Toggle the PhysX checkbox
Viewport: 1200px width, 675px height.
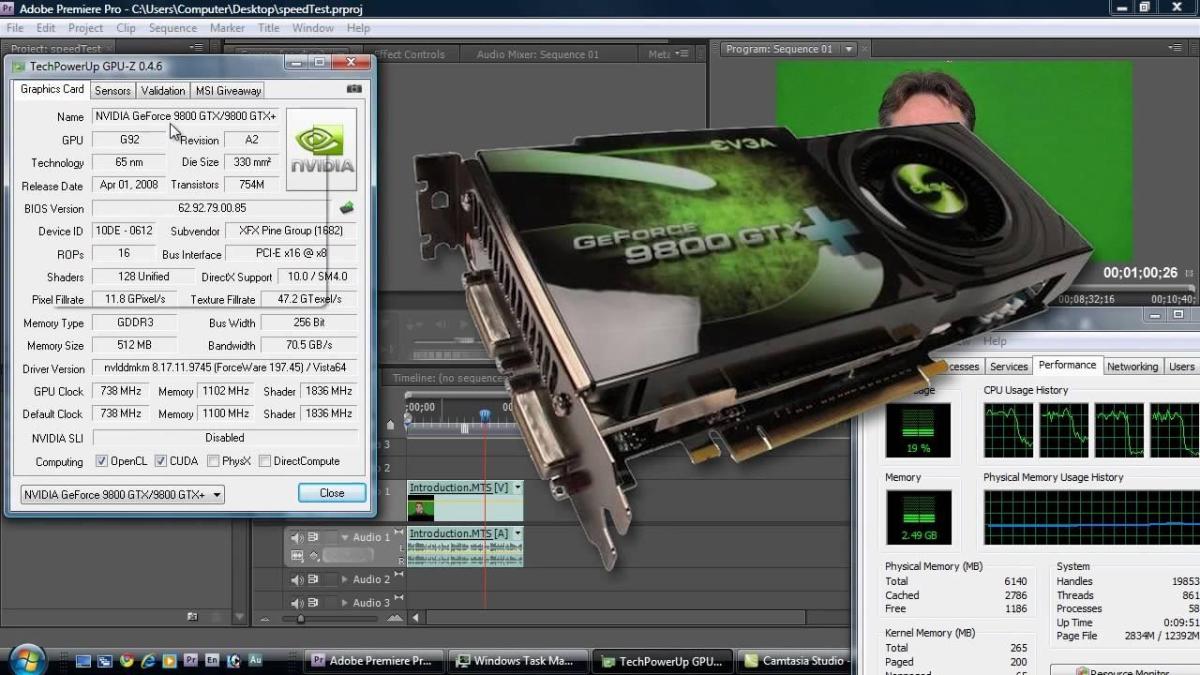[x=213, y=461]
